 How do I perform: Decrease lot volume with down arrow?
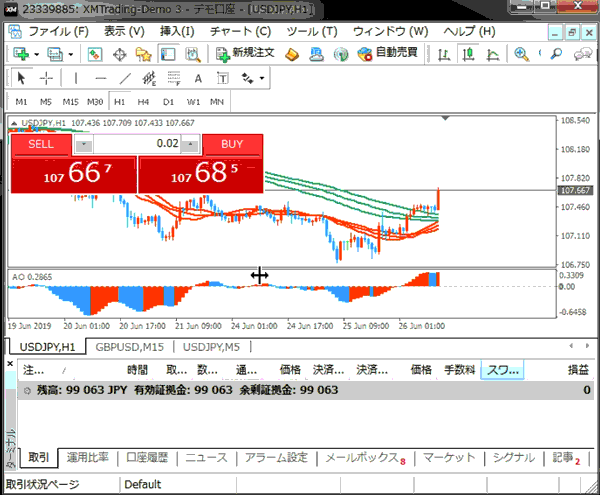click(83, 144)
